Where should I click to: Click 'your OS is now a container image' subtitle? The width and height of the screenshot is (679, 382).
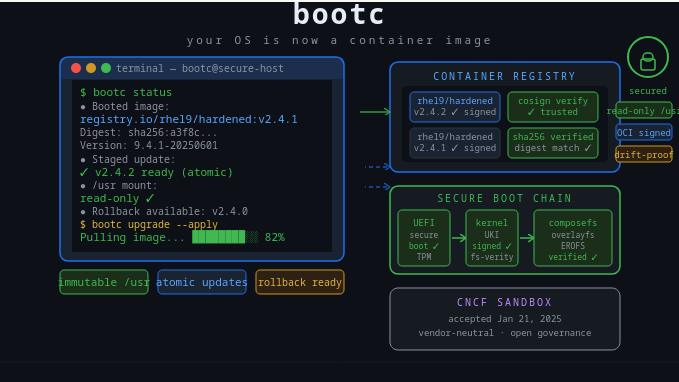pos(339,40)
